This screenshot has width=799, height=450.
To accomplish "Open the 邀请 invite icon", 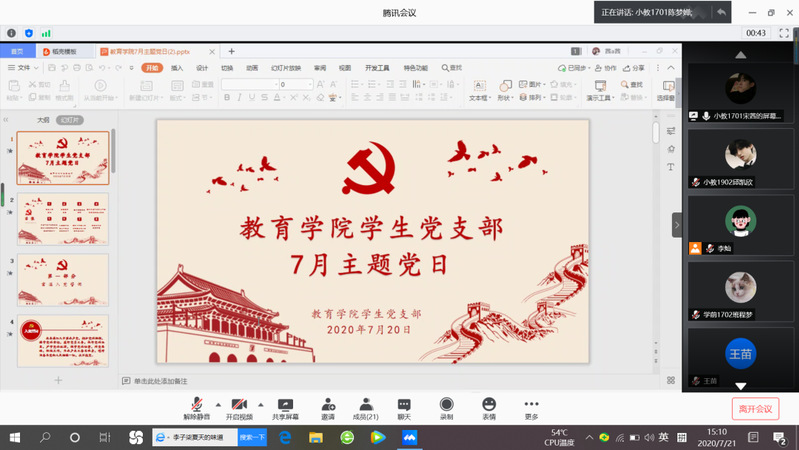I will point(328,404).
